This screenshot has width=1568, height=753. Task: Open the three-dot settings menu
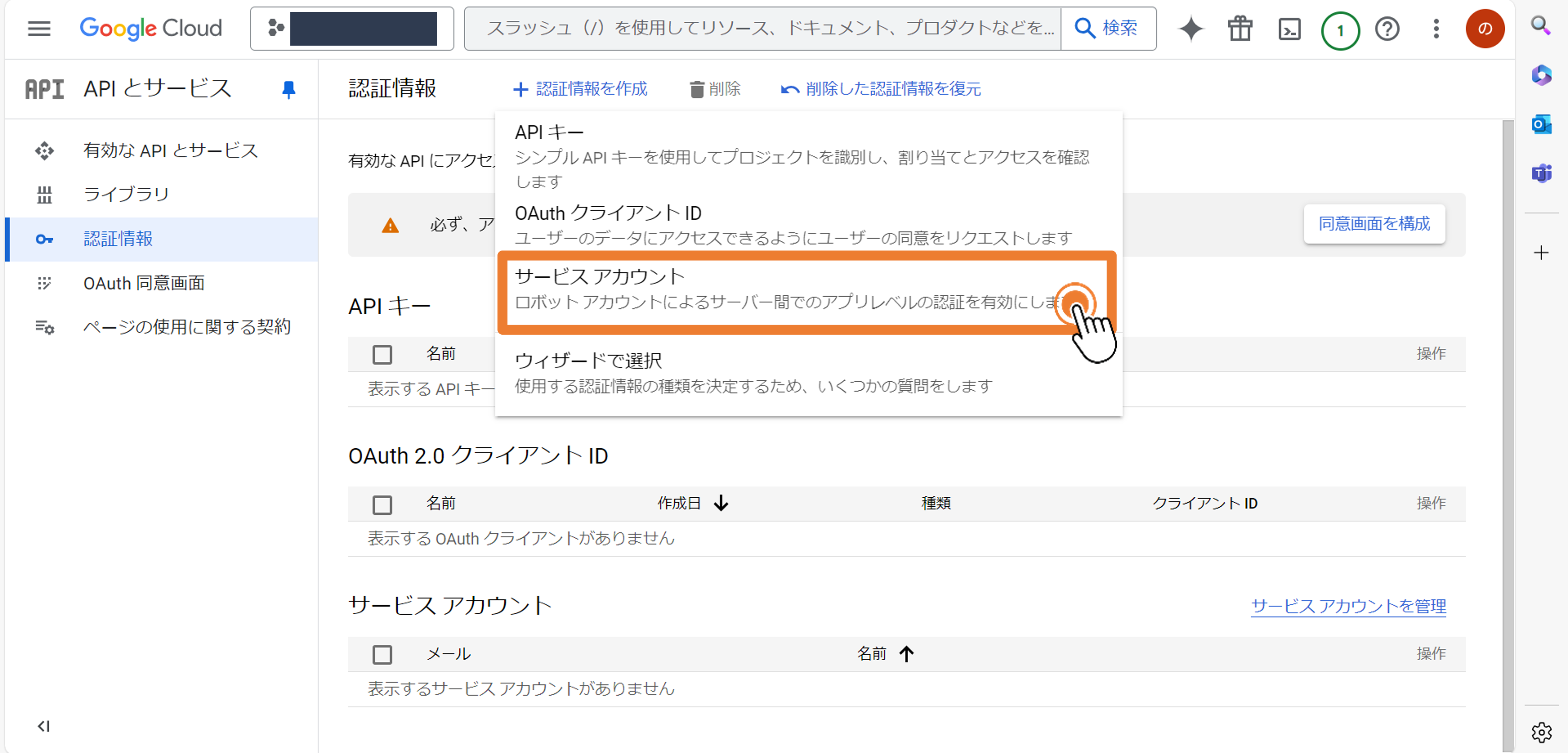coord(1436,29)
